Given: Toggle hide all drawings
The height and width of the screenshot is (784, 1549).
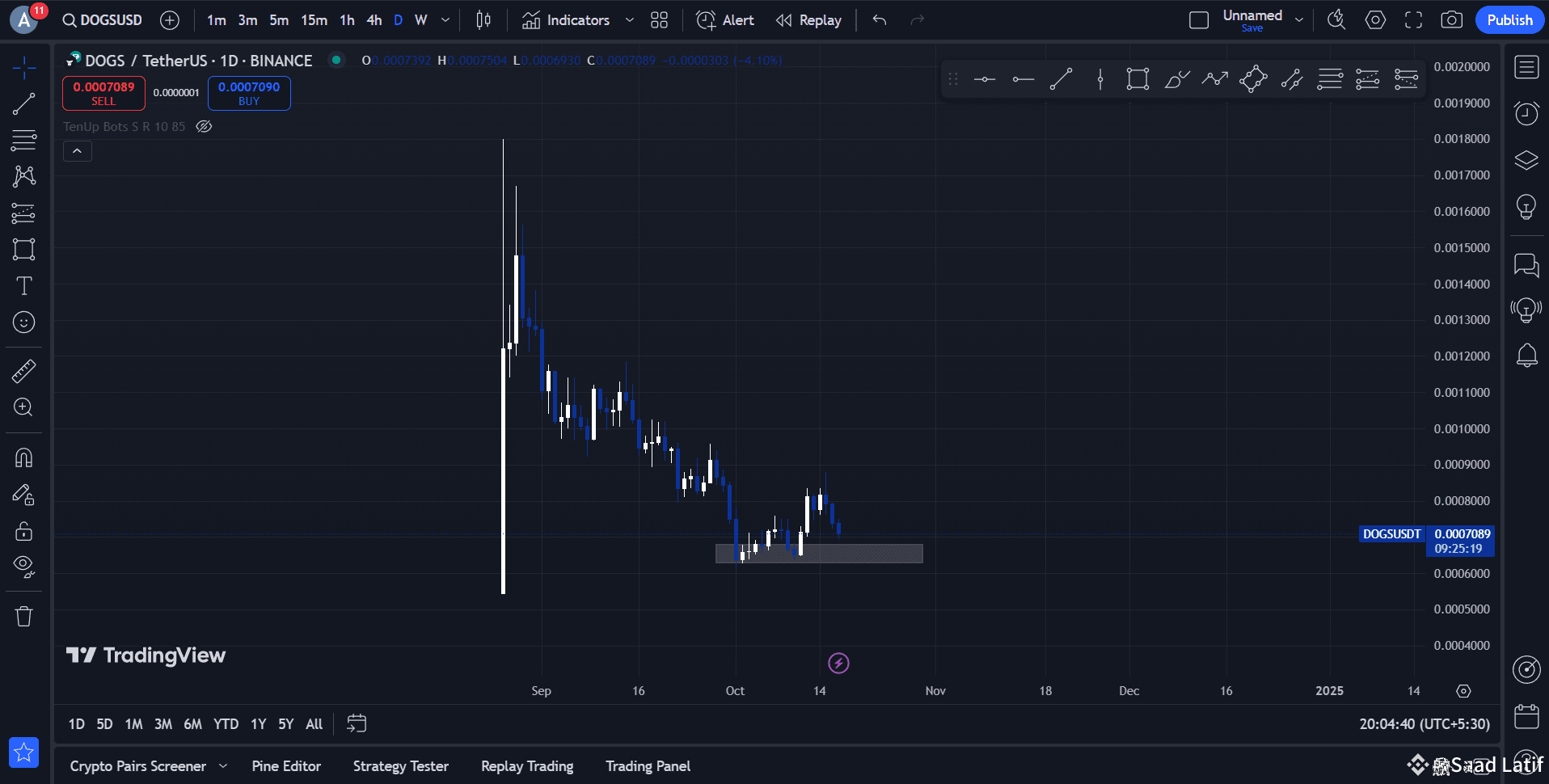Looking at the screenshot, I should coord(24,567).
